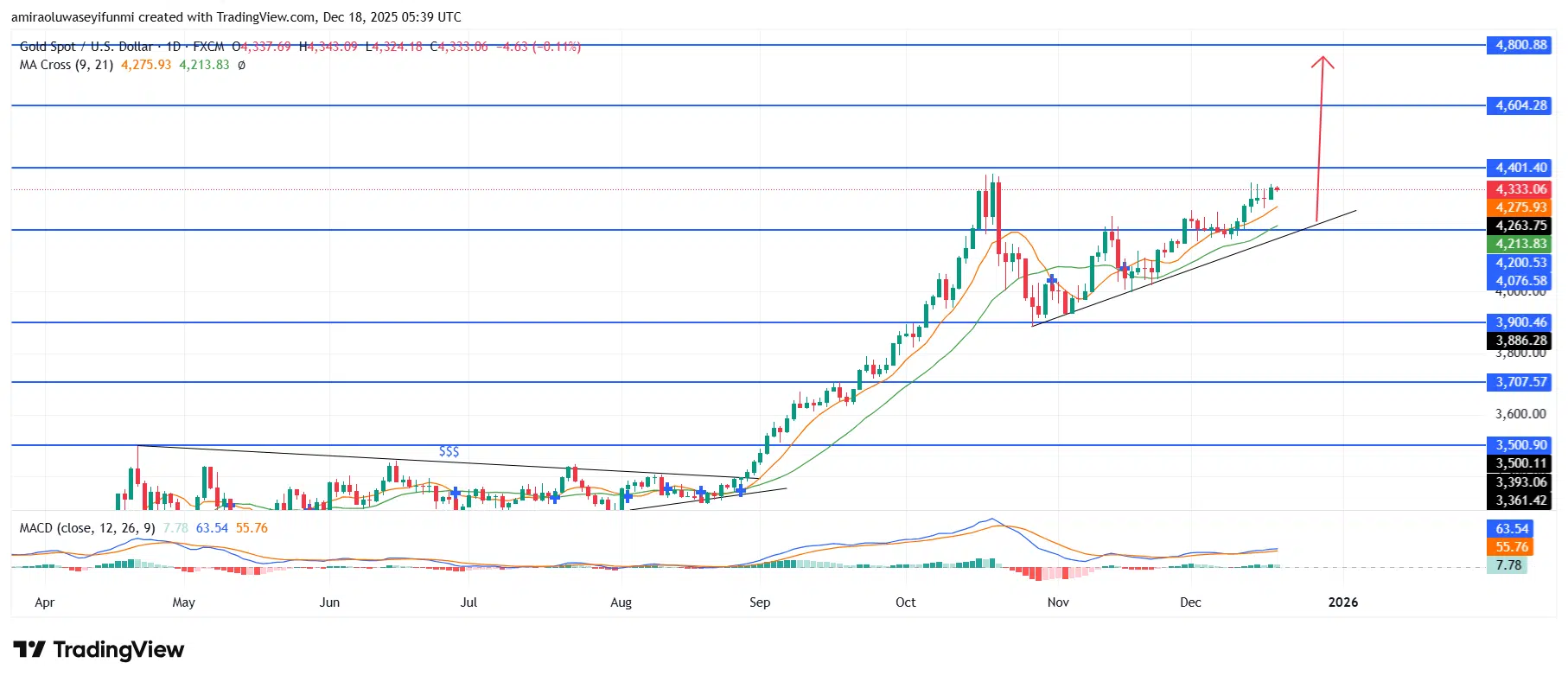The image size is (1568, 682).
Task: Click the 63.54 MACD value tag
Action: coord(1511,529)
